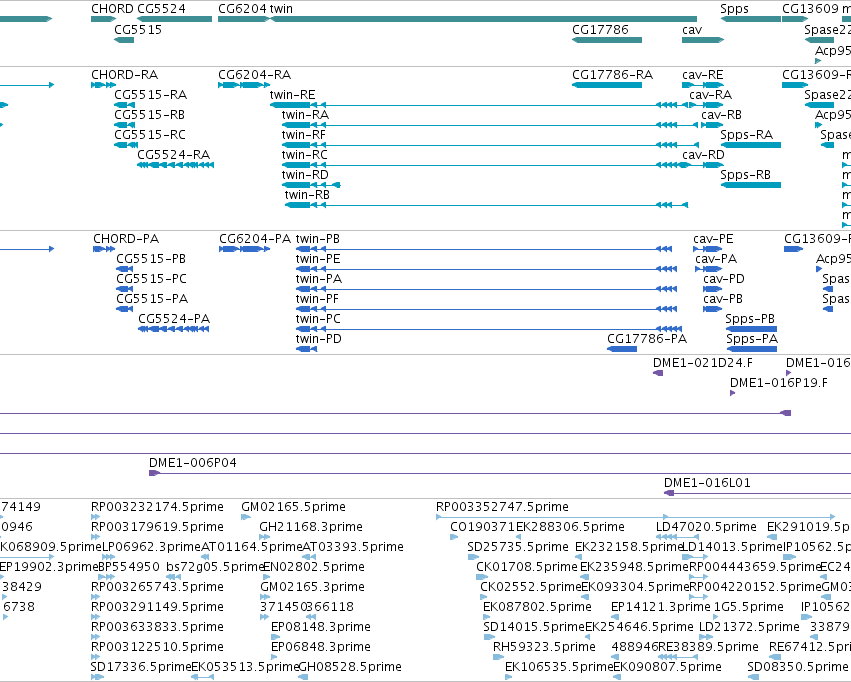Screen dimensions: 851x682
Task: Select the Spps gene label
Action: pos(734,9)
